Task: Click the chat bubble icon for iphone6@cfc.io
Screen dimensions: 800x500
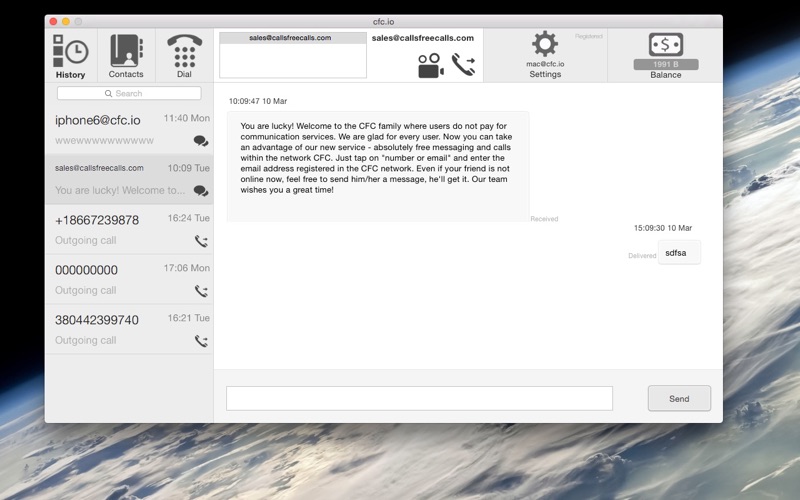Action: click(200, 141)
